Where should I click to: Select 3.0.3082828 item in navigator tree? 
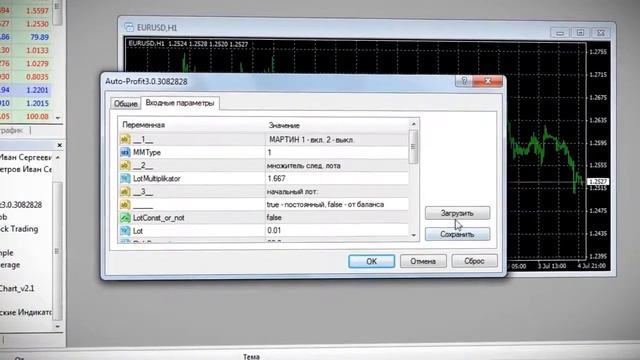point(21,205)
